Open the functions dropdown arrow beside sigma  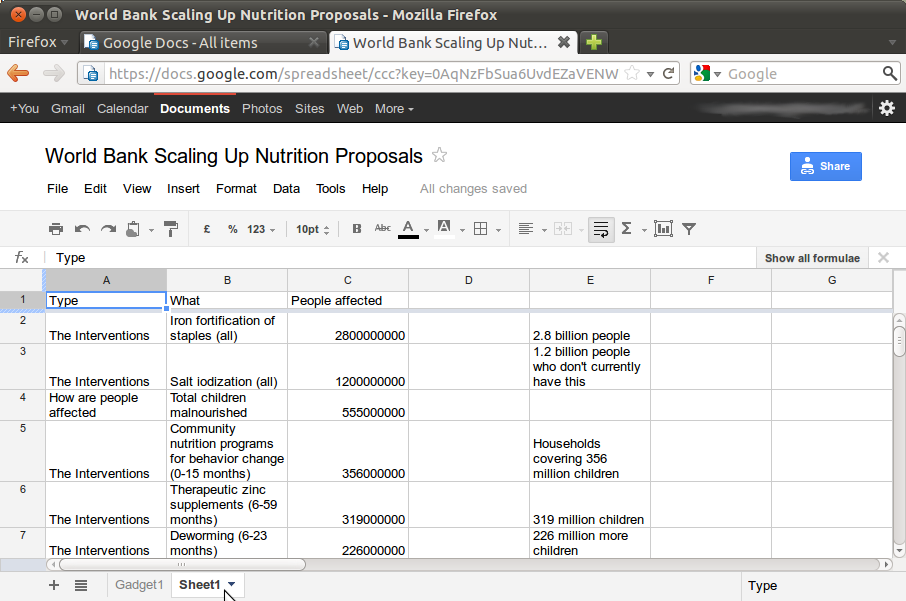pos(644,230)
